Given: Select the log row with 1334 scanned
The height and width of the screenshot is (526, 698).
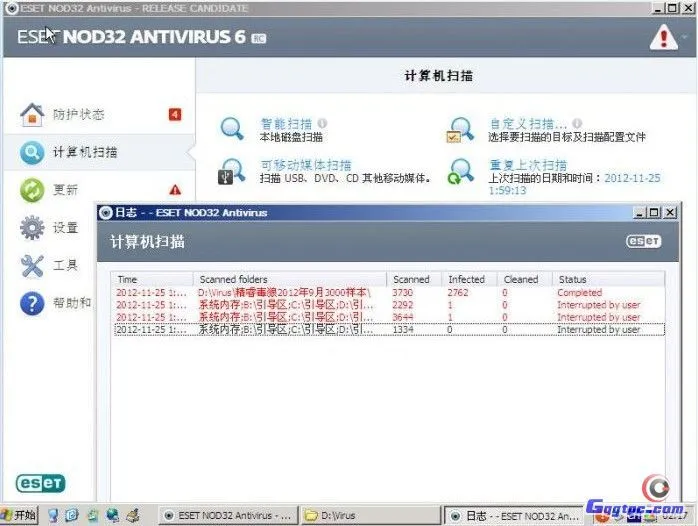Looking at the screenshot, I should (389, 330).
